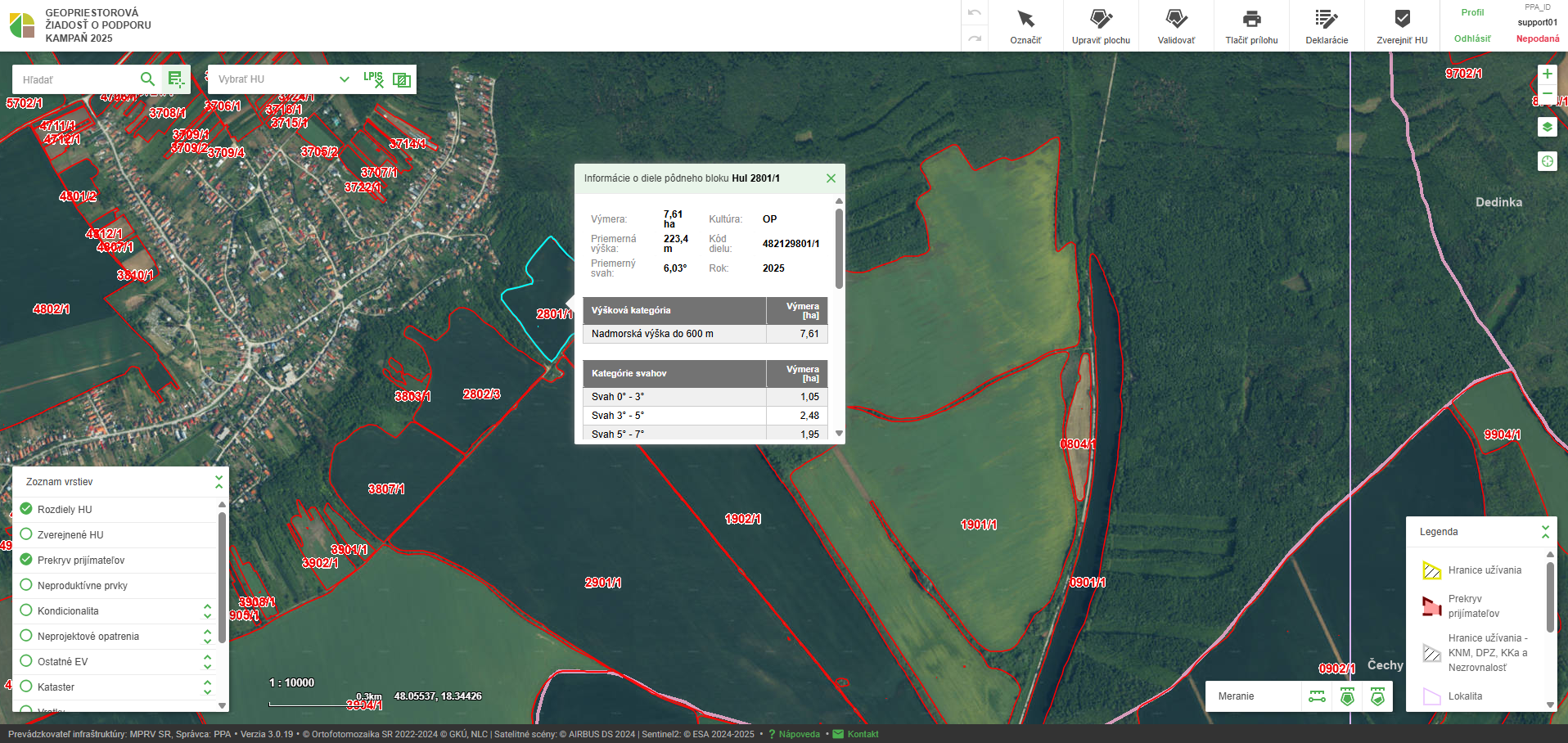Image resolution: width=1568 pixels, height=743 pixels.
Task: Zoom in the map with plus button
Action: point(1547,74)
